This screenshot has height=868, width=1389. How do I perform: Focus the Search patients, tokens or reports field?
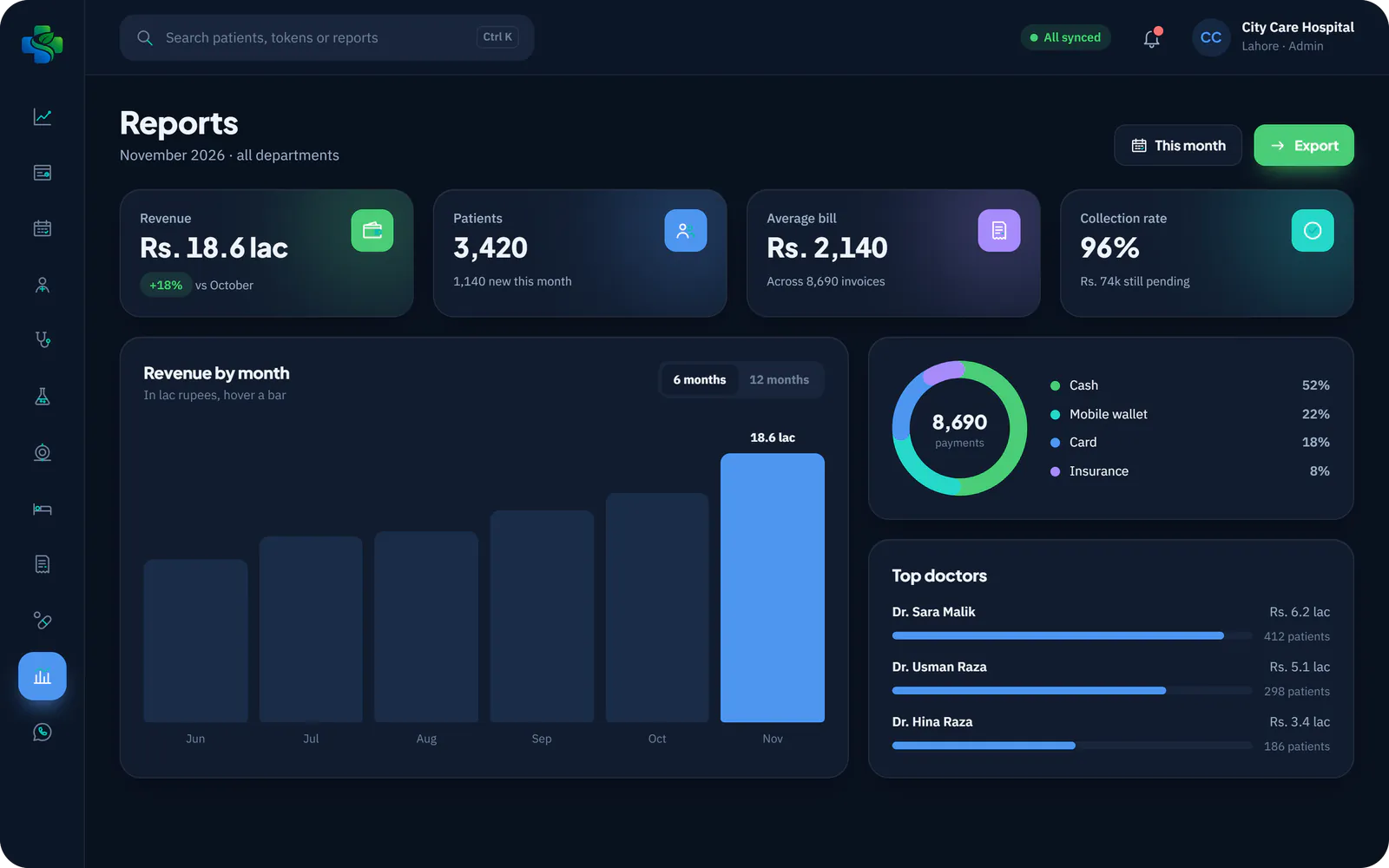pos(326,37)
